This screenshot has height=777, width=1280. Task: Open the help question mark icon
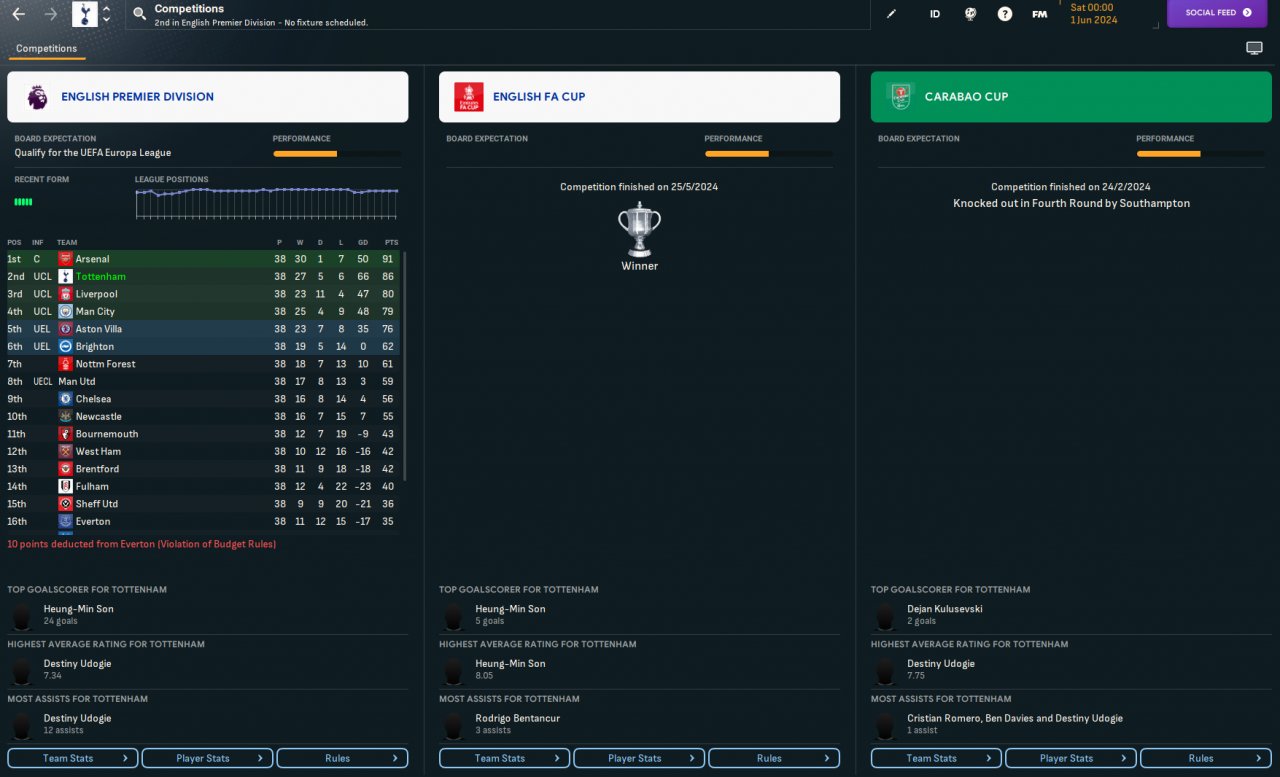[1005, 14]
